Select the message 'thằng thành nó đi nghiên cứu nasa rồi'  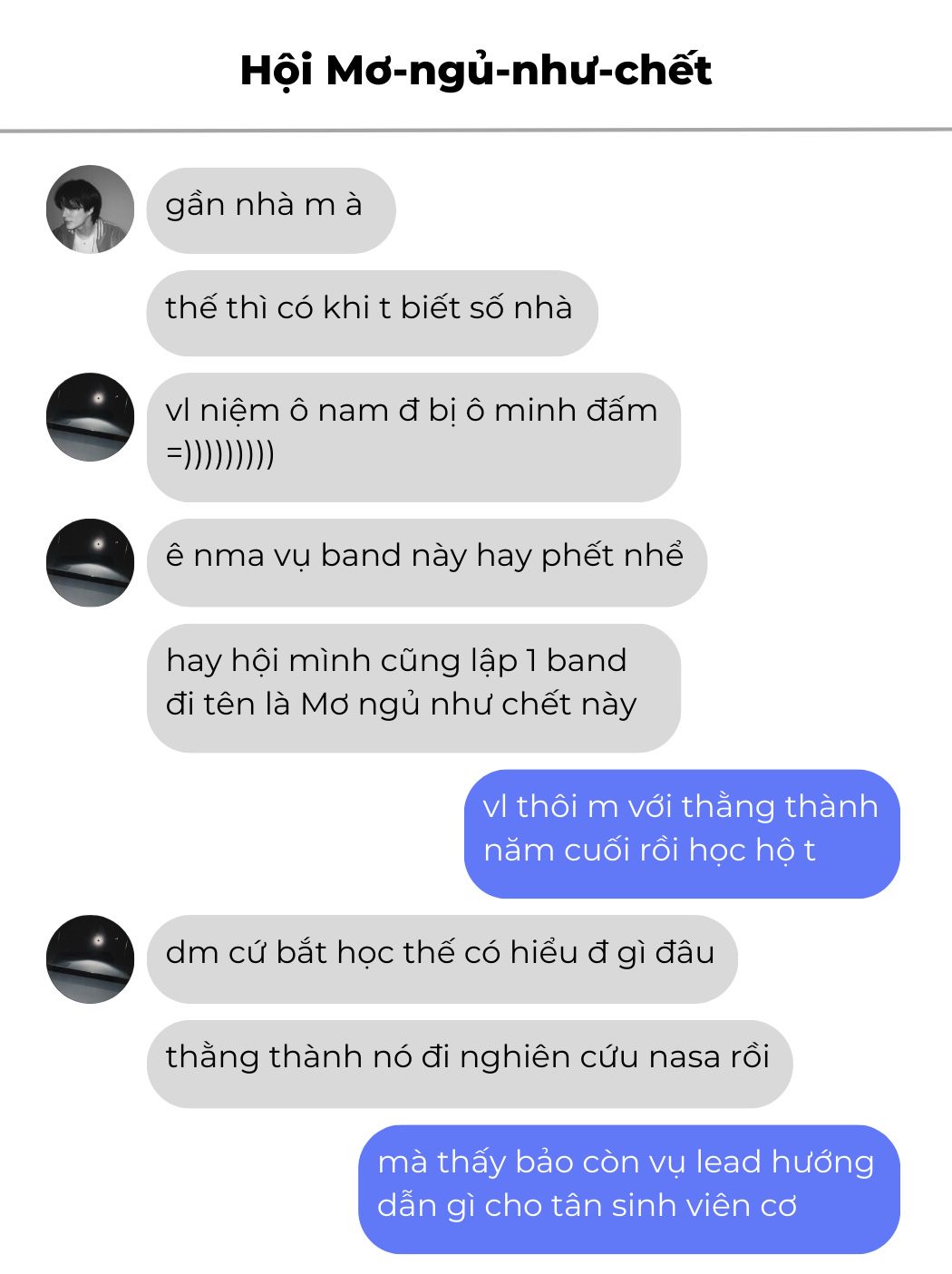tap(470, 1065)
